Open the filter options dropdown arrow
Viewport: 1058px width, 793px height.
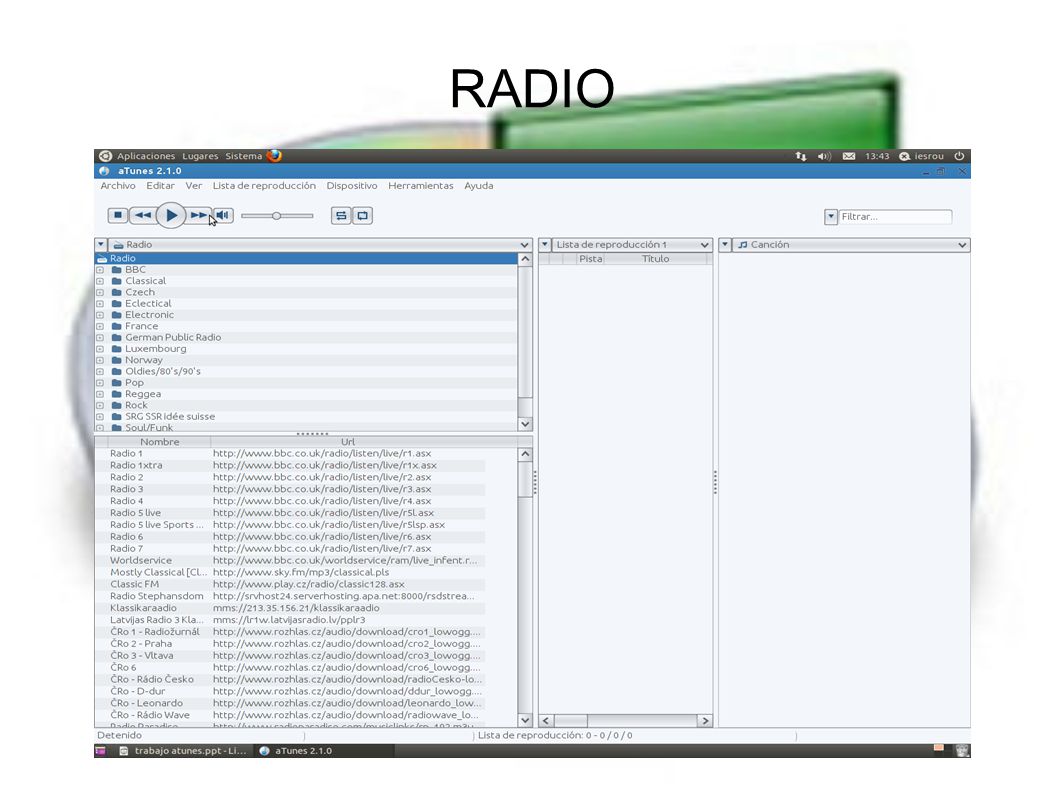click(831, 217)
